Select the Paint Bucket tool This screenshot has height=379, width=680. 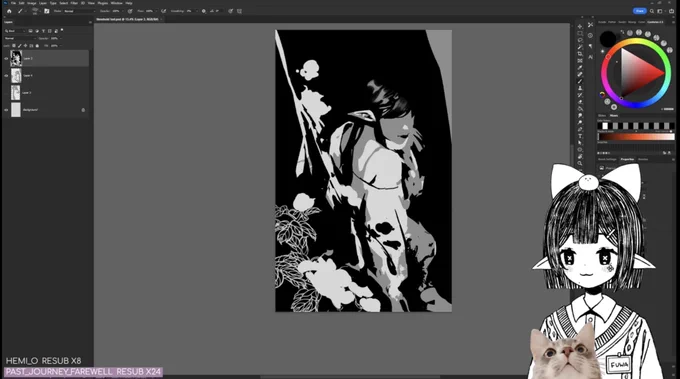pyautogui.click(x=580, y=109)
